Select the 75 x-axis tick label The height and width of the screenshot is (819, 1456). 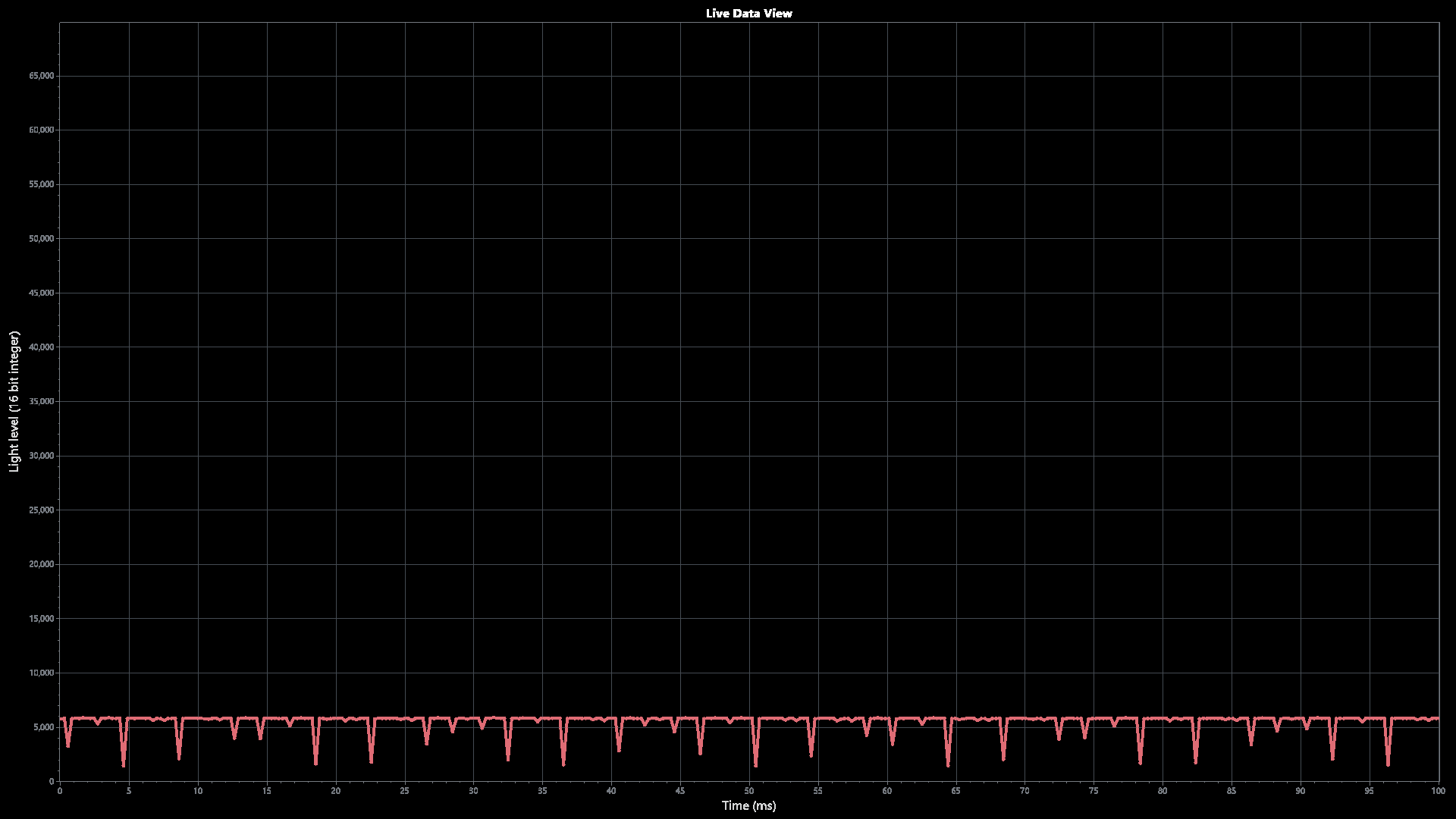tap(1094, 791)
